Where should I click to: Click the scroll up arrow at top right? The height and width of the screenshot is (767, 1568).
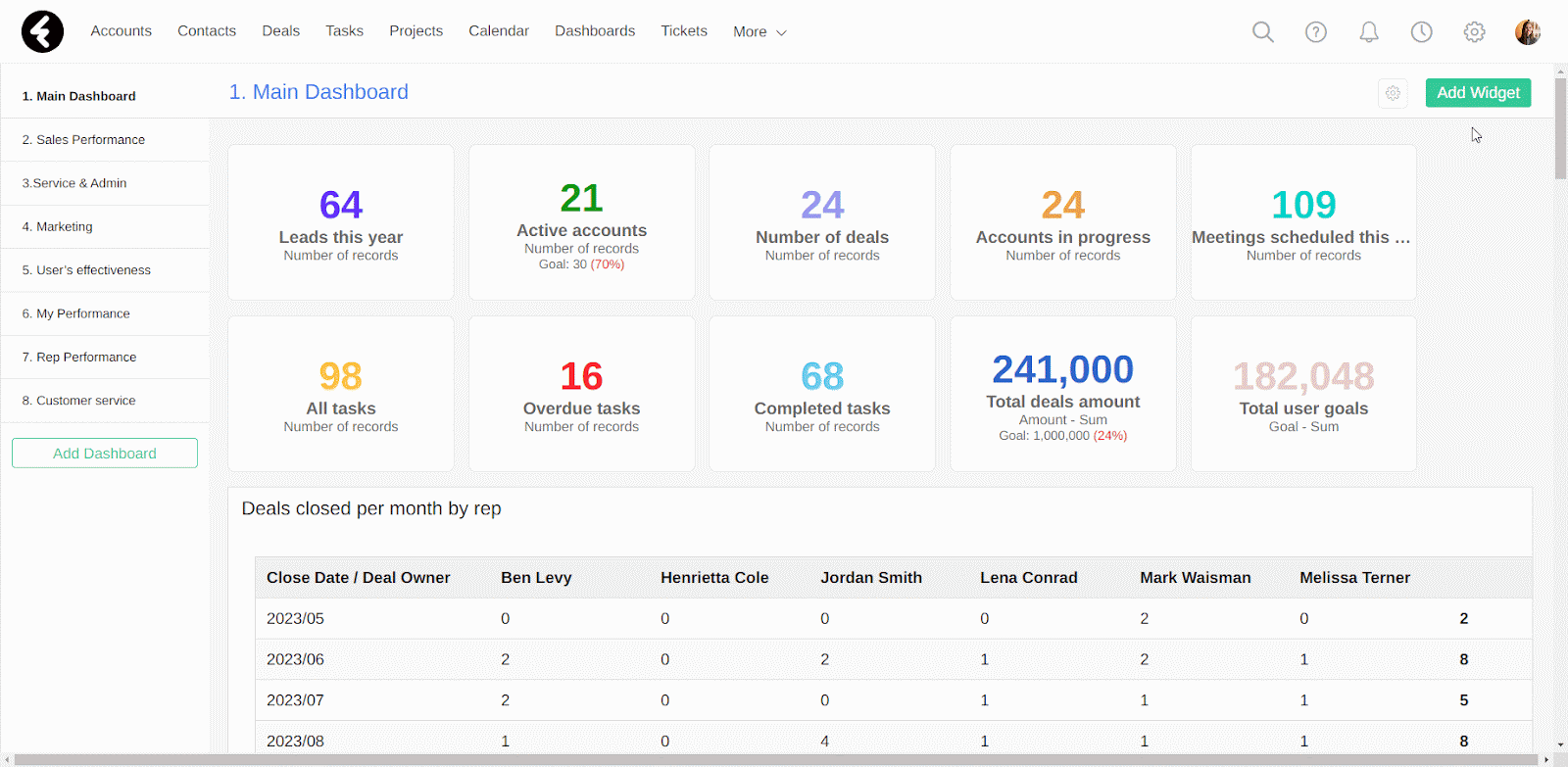point(1560,70)
